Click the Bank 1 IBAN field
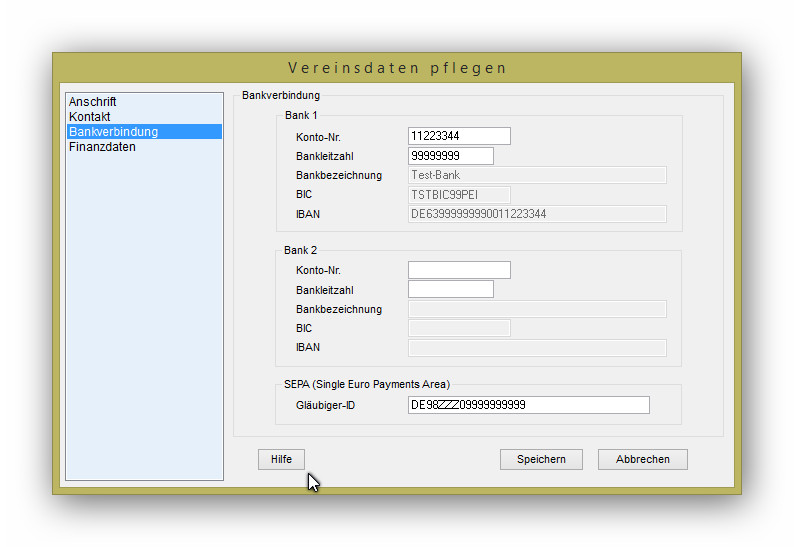The width and height of the screenshot is (794, 547). 537,214
